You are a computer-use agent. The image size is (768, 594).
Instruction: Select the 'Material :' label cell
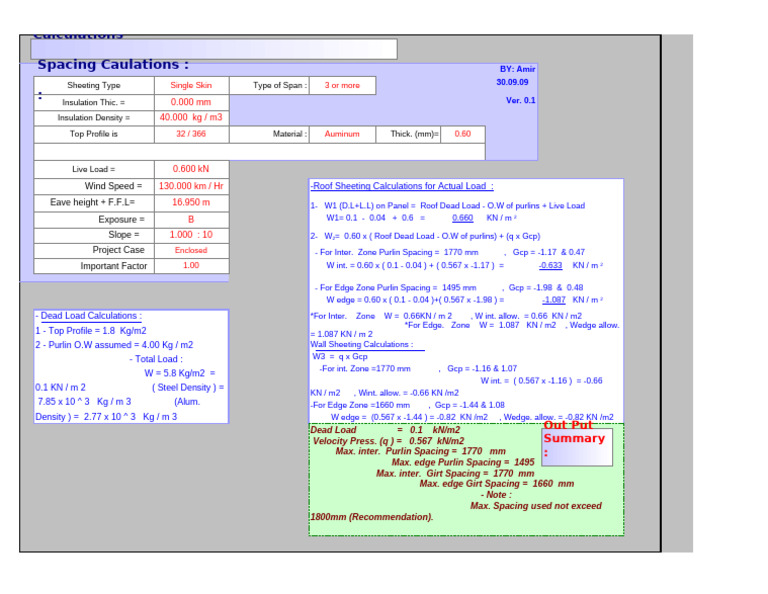click(269, 134)
